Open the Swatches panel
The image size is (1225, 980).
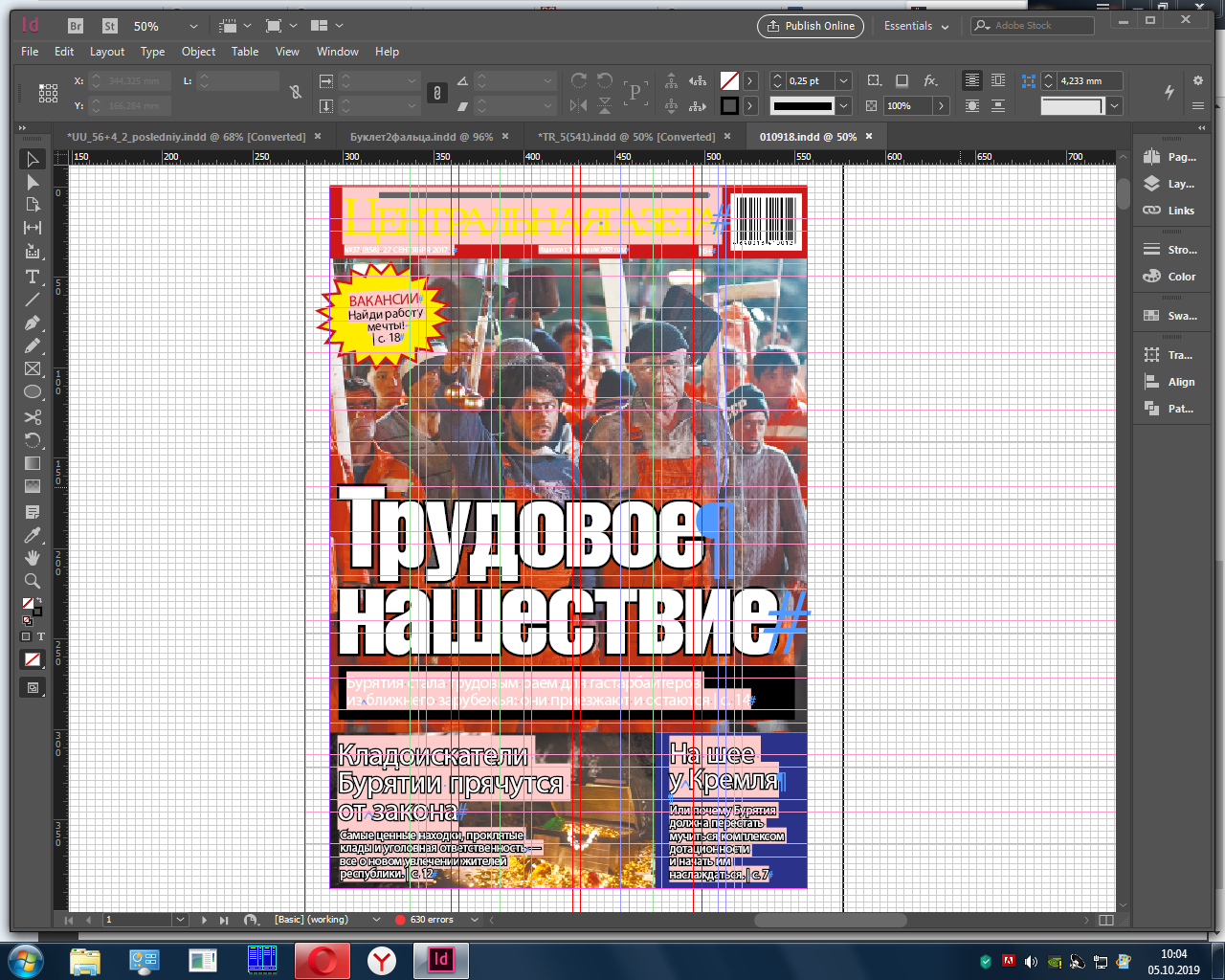point(1170,316)
